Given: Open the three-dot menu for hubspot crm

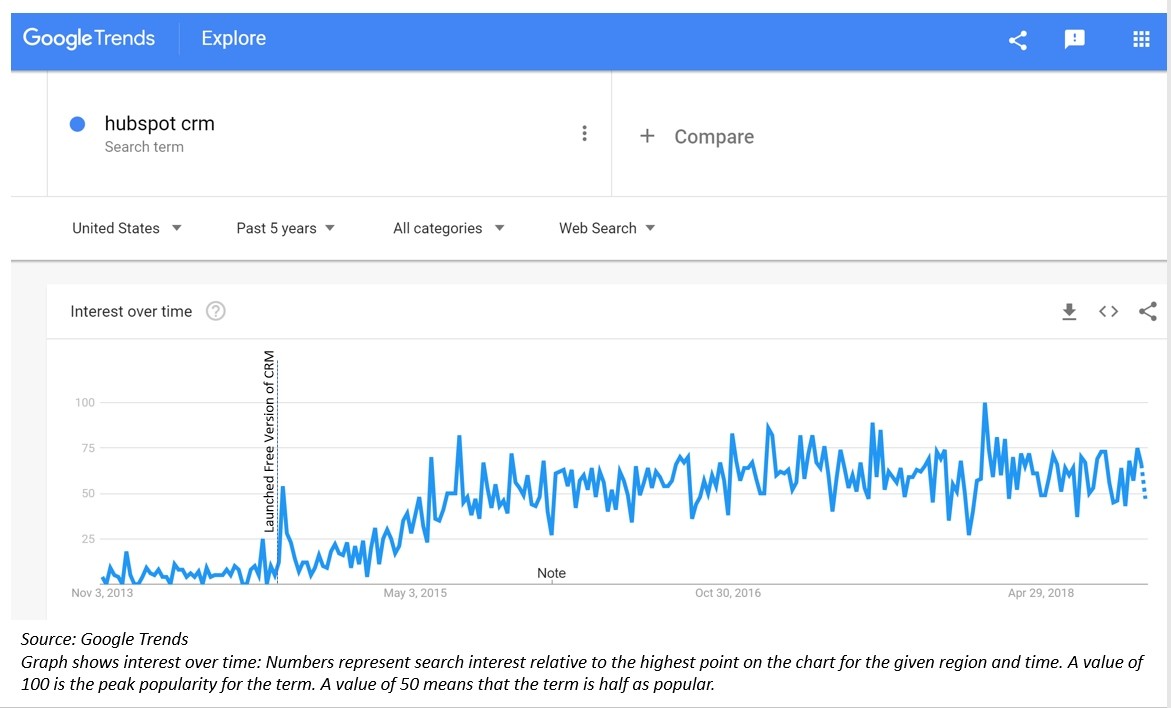Looking at the screenshot, I should [584, 134].
